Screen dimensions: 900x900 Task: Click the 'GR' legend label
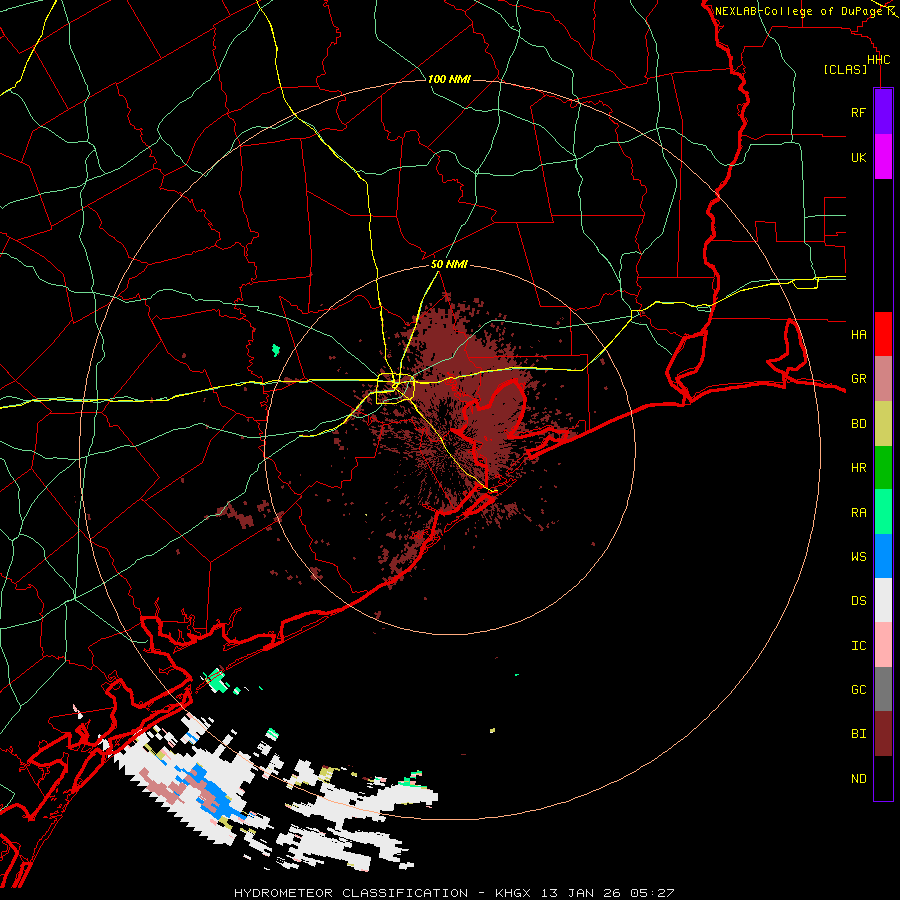tap(858, 379)
